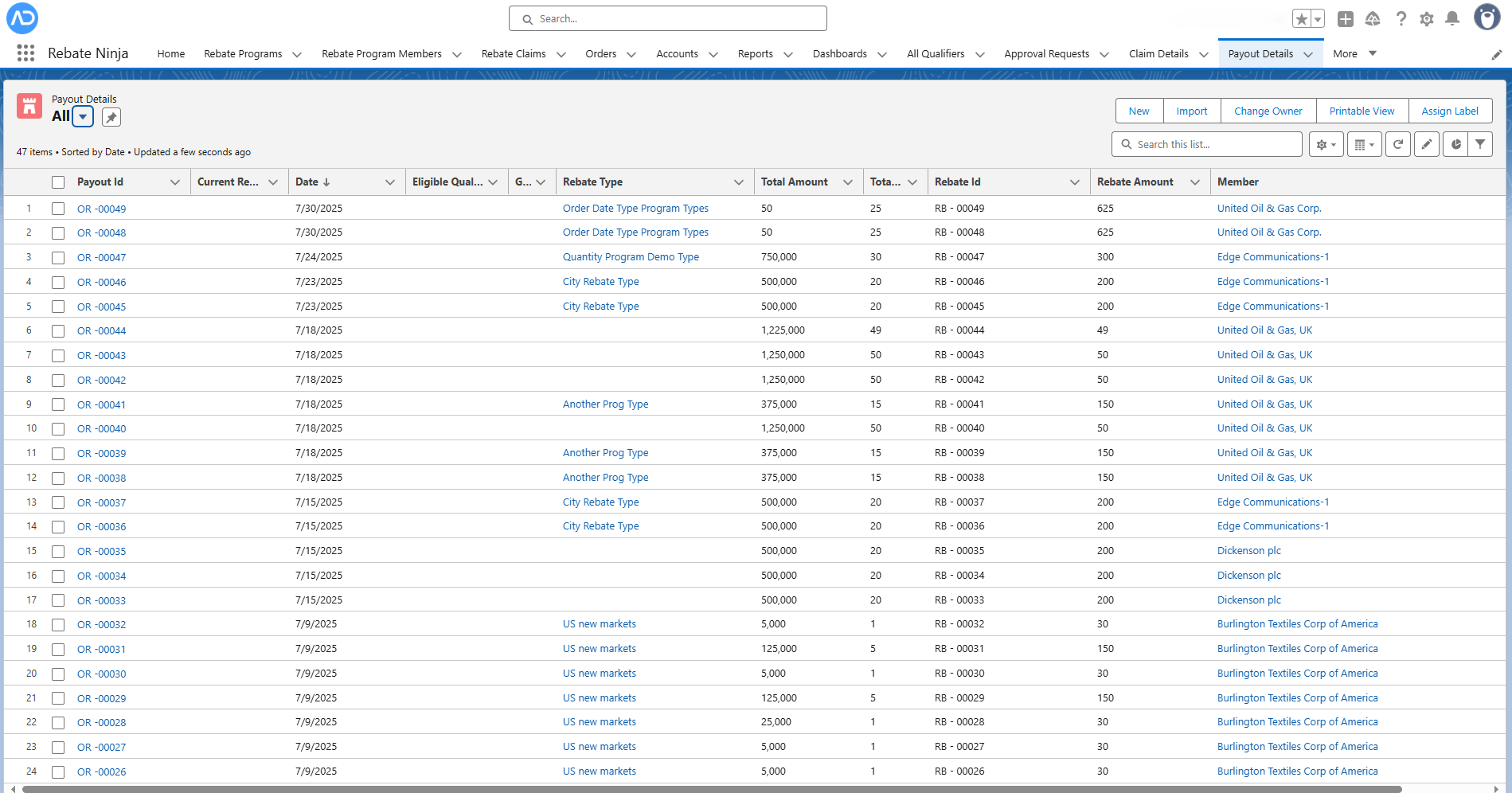The height and width of the screenshot is (793, 1512).
Task: Check the row checkbox for OR-00049
Action: (57, 209)
